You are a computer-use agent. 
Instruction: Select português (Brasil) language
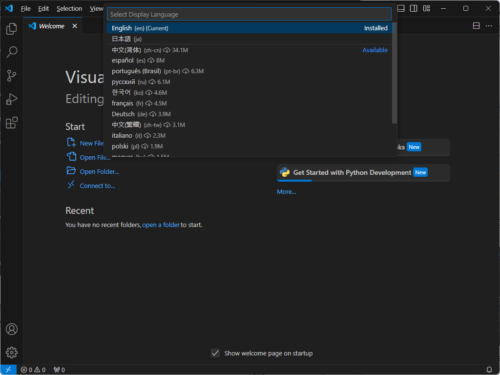249,71
